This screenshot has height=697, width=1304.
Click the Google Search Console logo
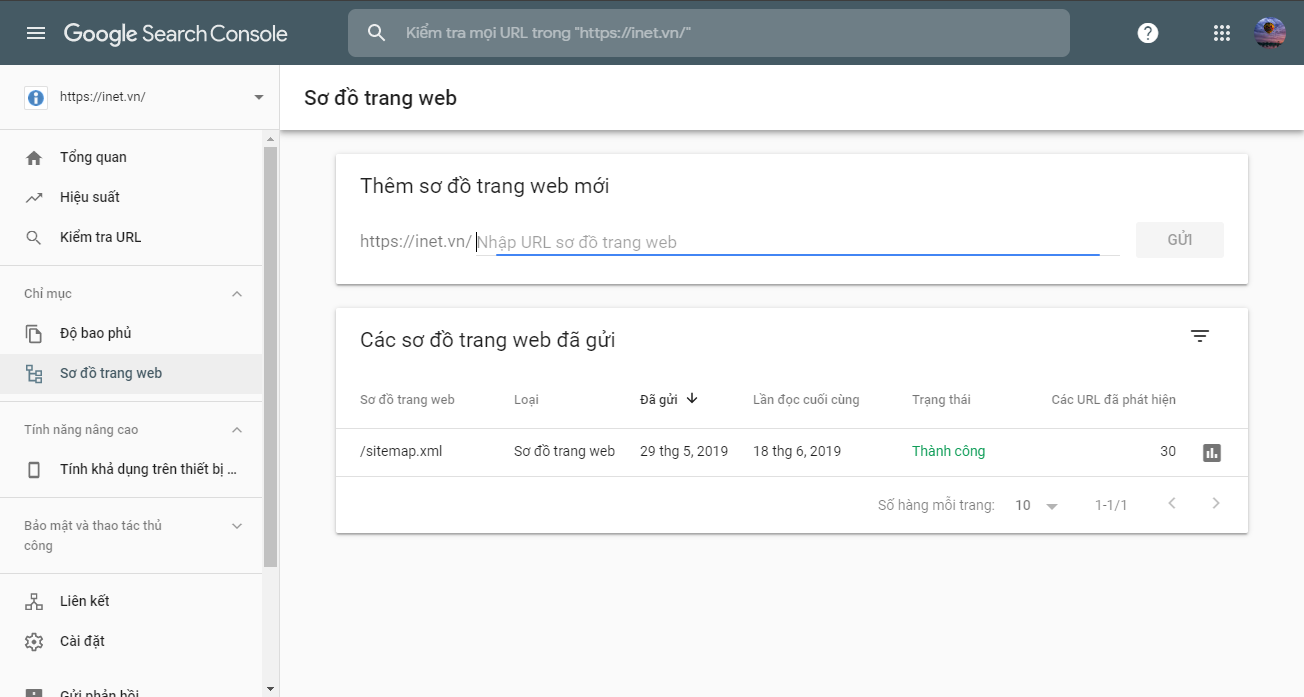[176, 33]
